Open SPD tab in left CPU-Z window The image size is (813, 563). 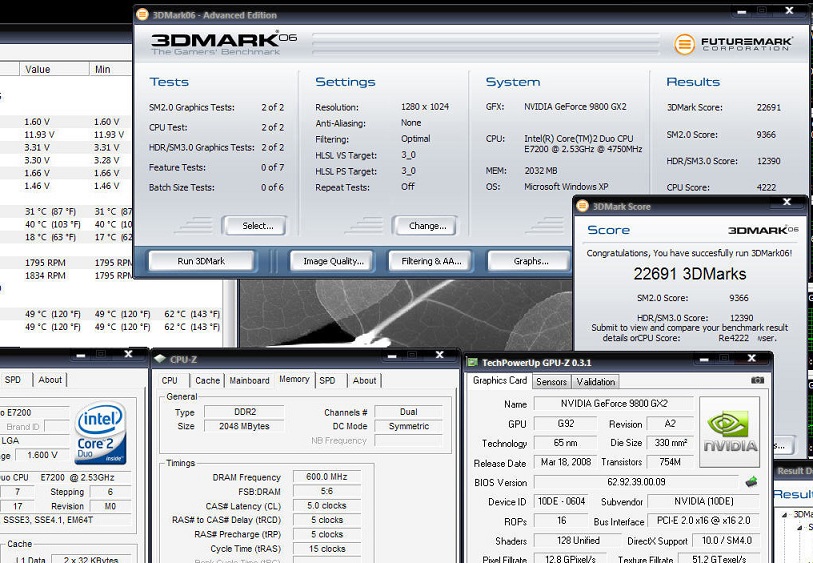point(12,379)
